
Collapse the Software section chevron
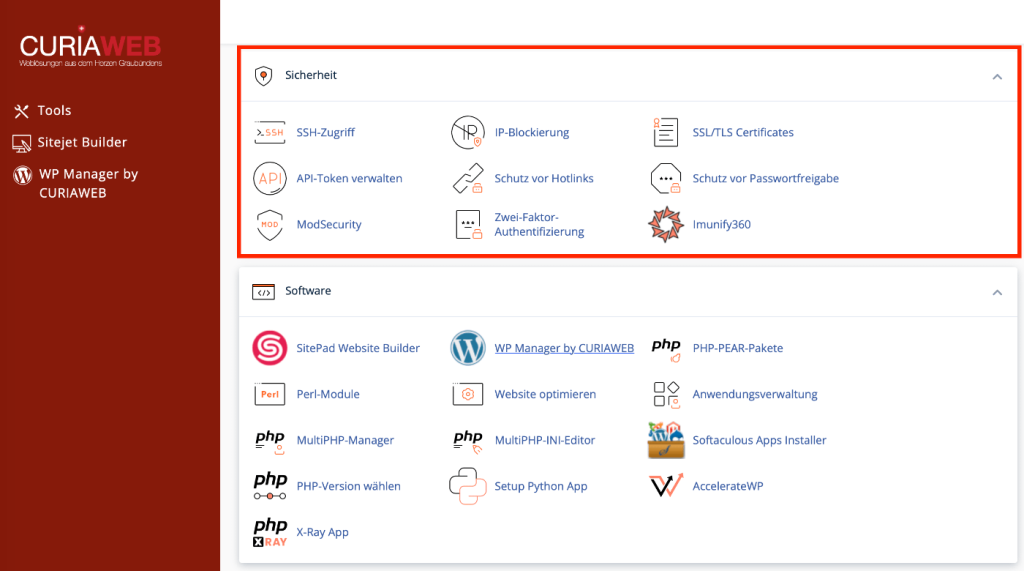tap(997, 293)
